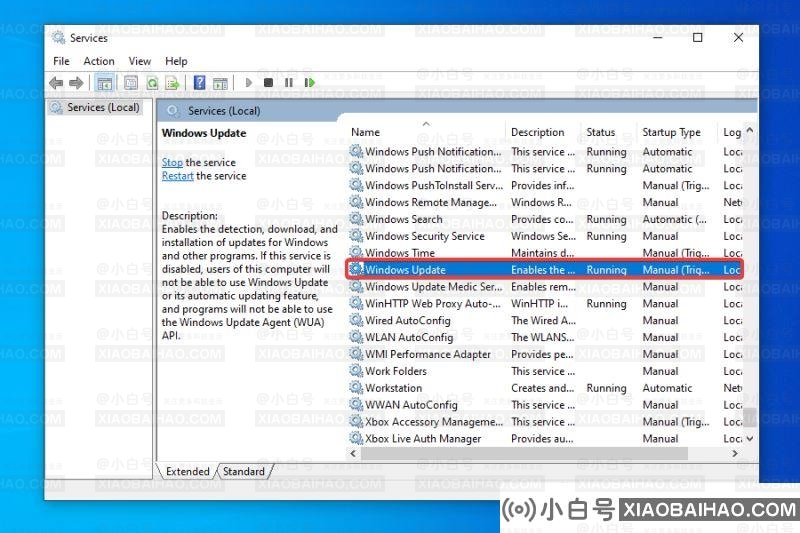Screen dimensions: 800x533
Task: Click Automatic startup type of Workstation
Action: click(667, 388)
